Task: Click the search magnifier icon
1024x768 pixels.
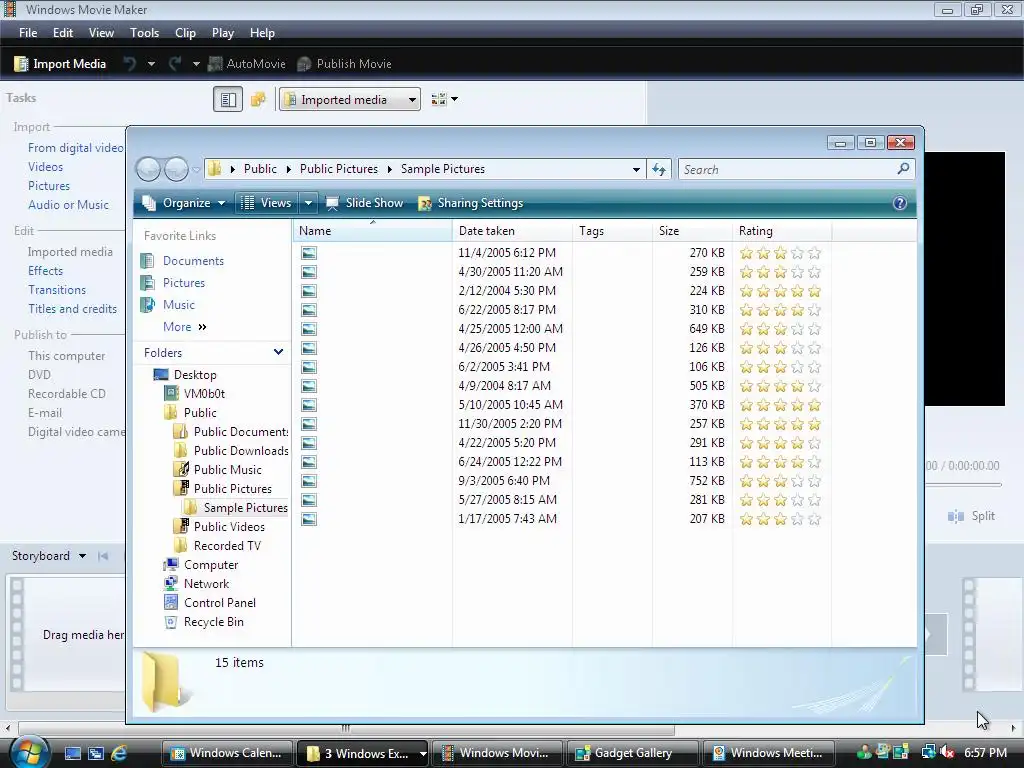Action: 903,168
